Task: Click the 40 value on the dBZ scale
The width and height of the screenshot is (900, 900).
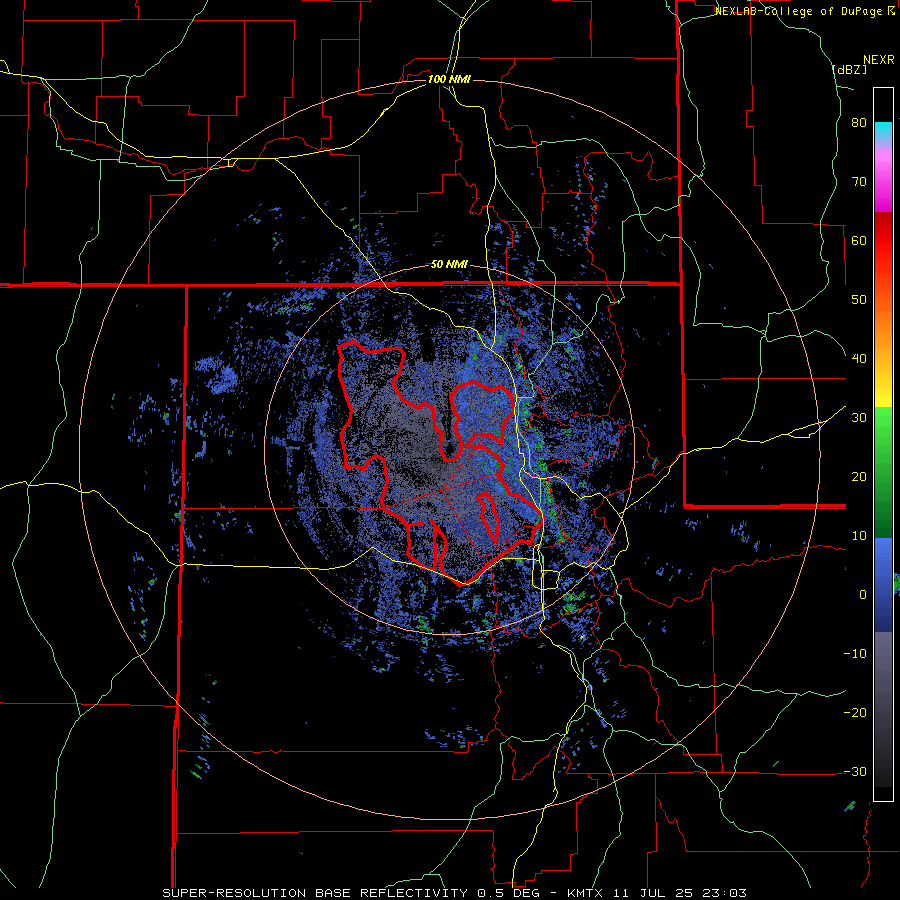Action: pos(859,359)
